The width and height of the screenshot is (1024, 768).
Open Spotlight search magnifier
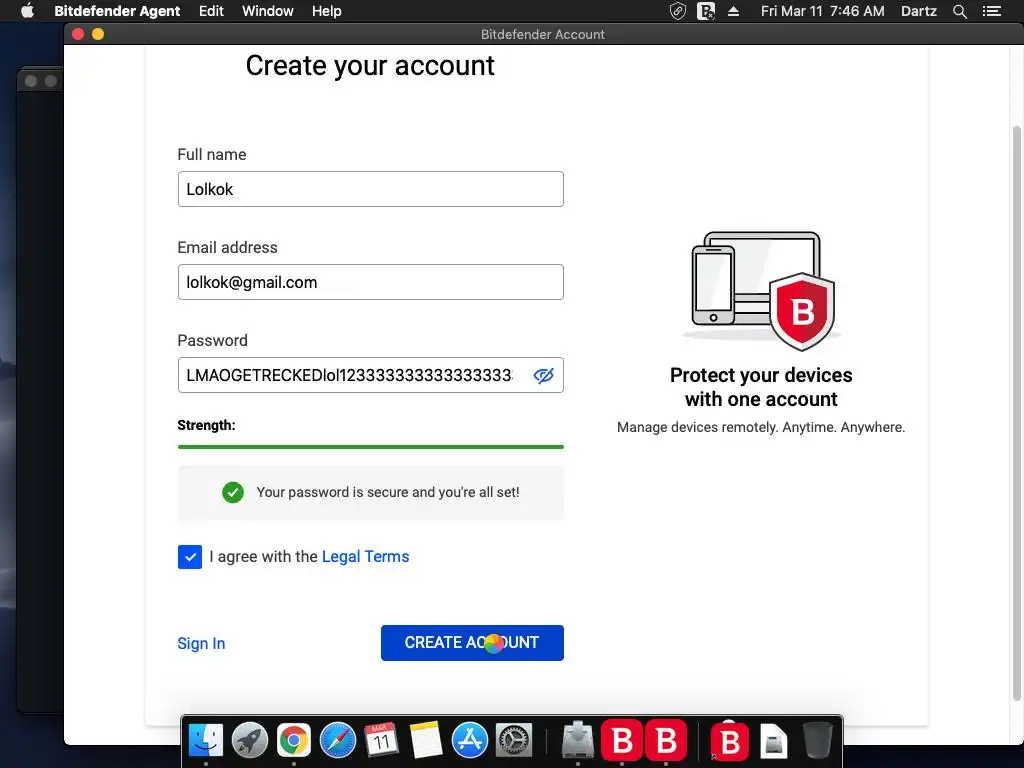959,11
